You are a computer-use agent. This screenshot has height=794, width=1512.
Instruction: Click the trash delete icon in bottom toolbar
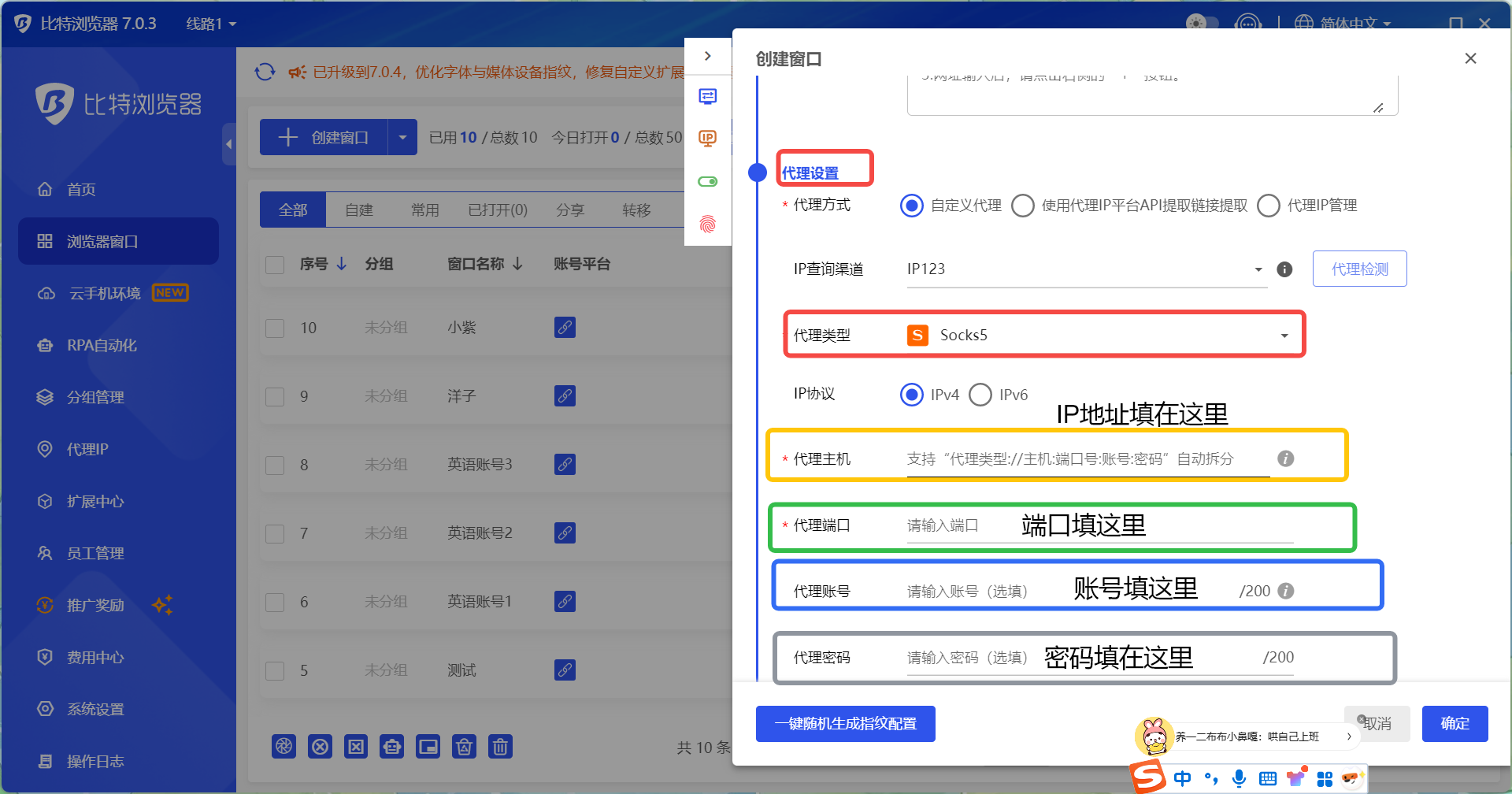click(500, 746)
